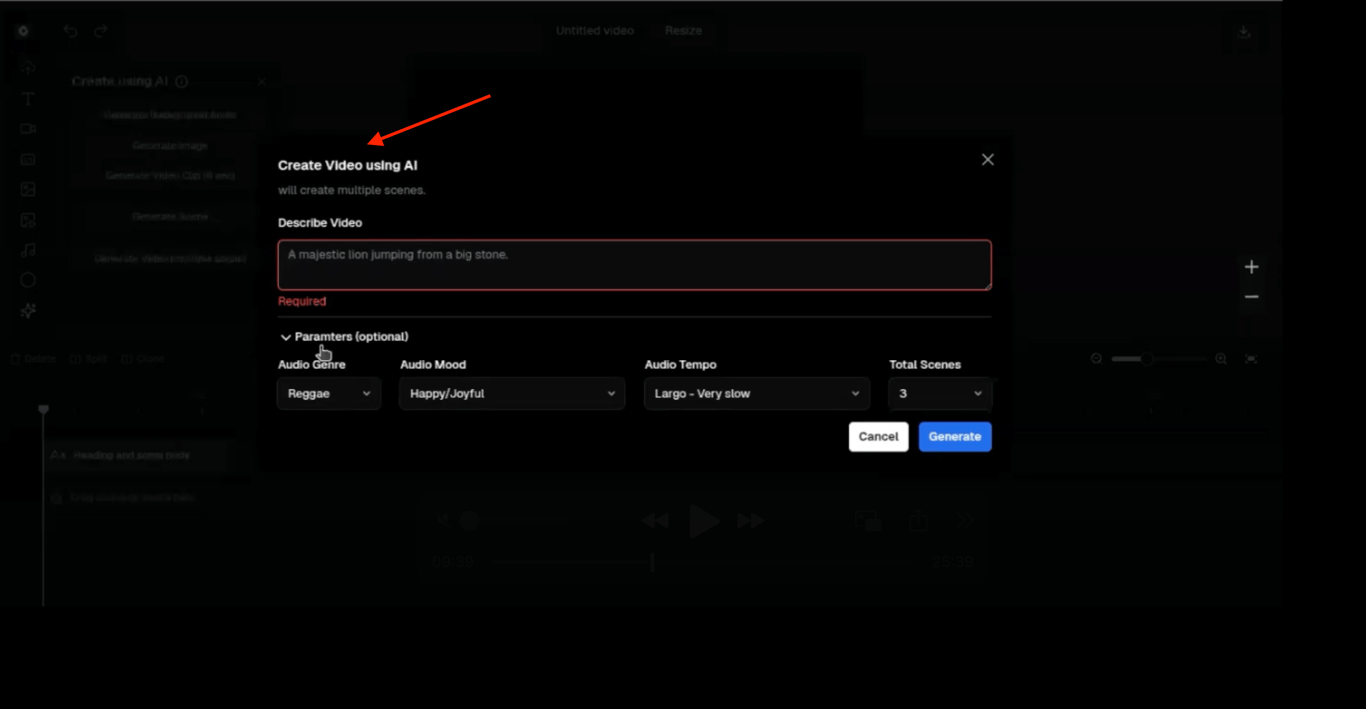1366x709 pixels.
Task: Open the Total Scenes dropdown
Action: 941,394
